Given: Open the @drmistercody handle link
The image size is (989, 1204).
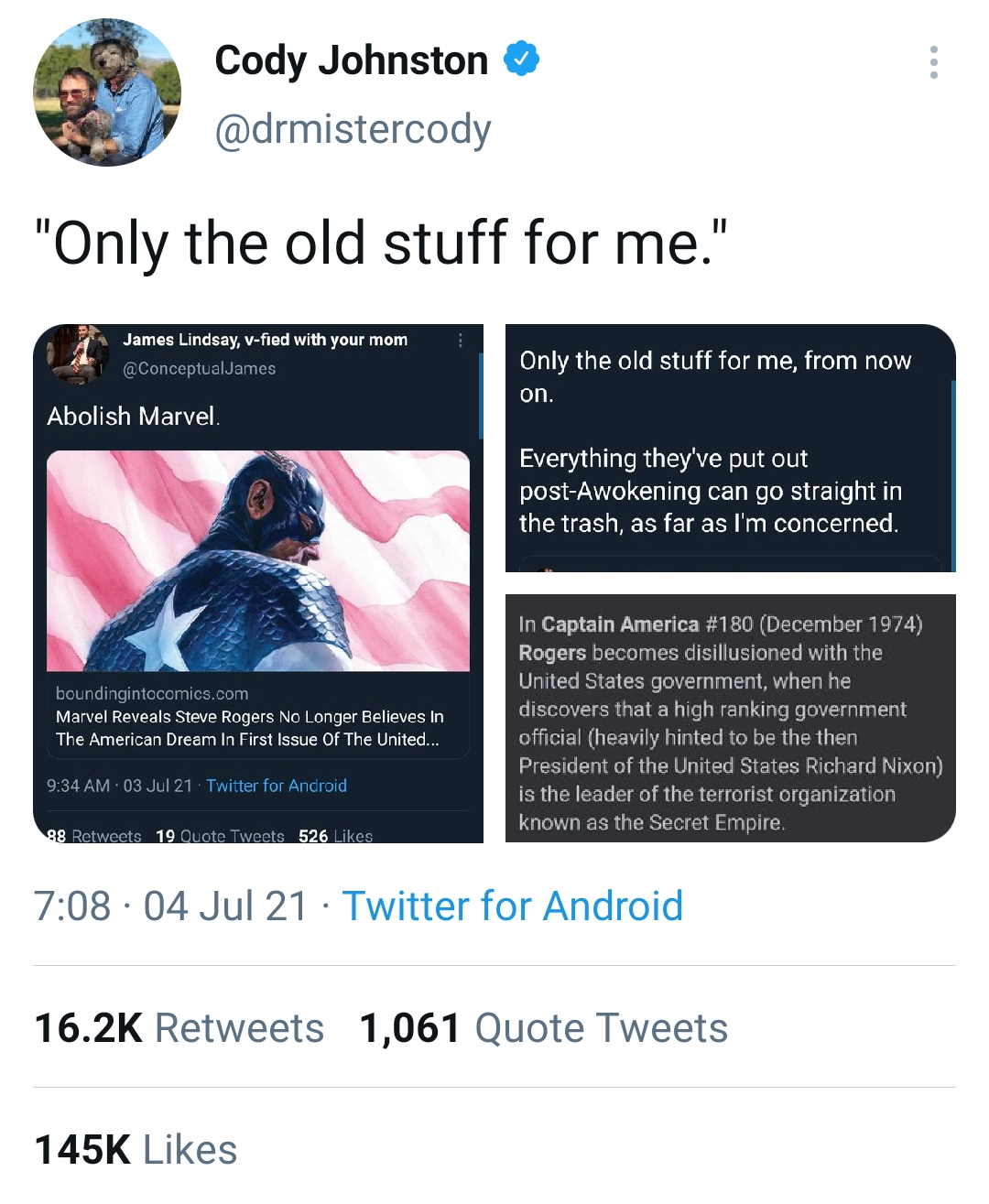Looking at the screenshot, I should (353, 129).
